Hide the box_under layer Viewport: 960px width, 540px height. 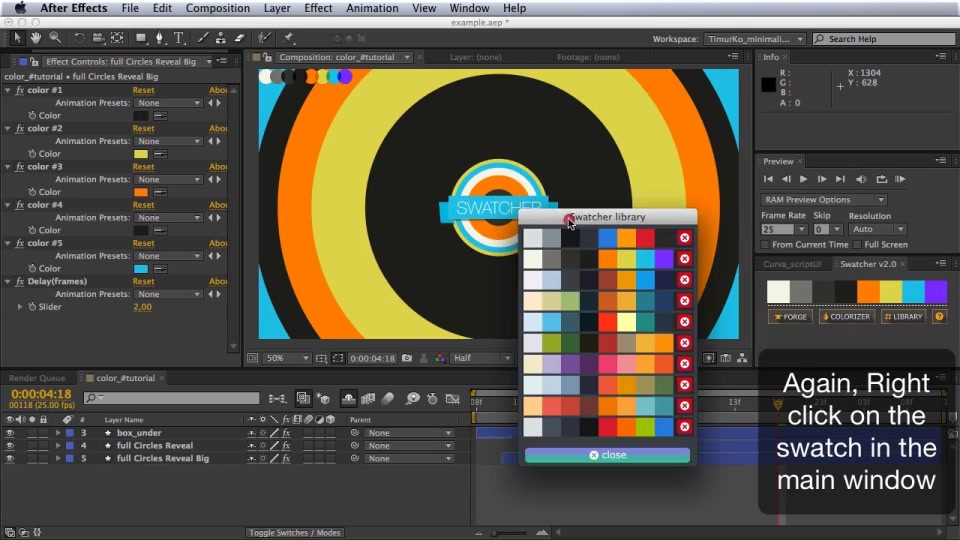10,433
